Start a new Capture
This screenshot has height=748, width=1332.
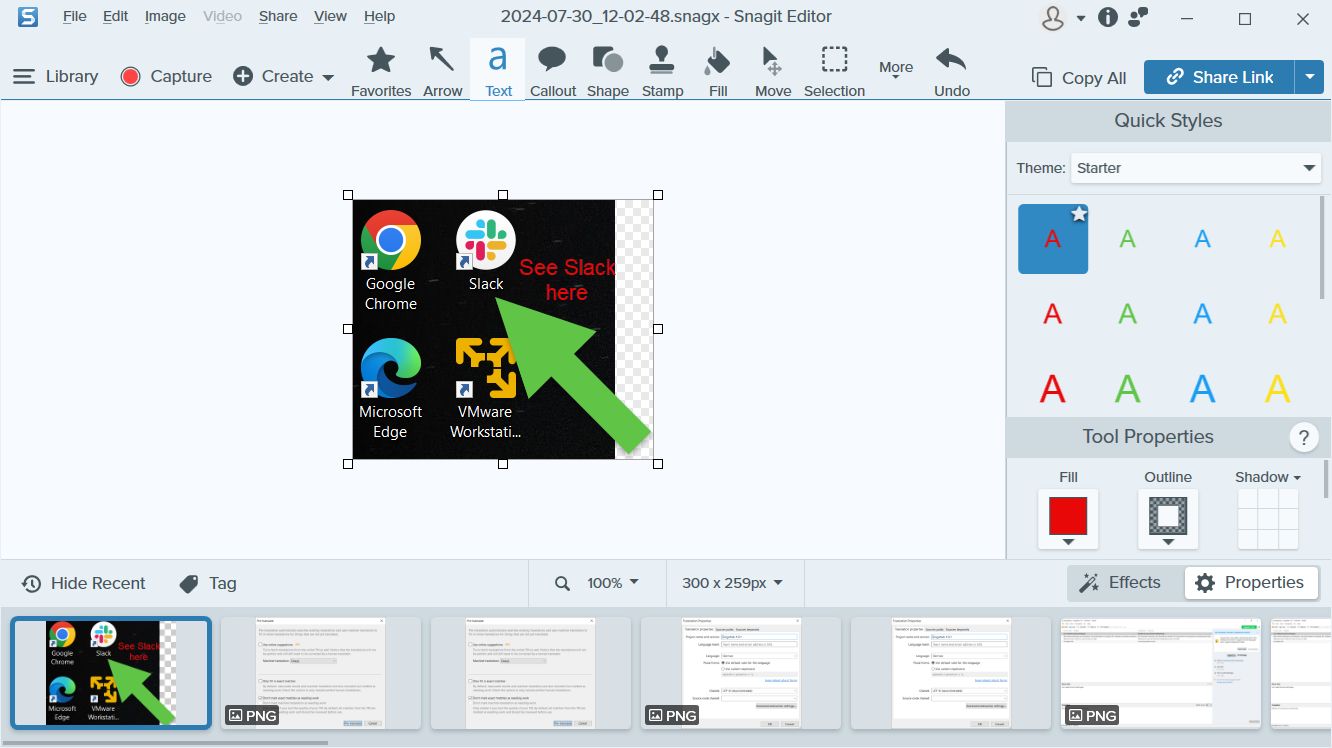click(x=166, y=76)
